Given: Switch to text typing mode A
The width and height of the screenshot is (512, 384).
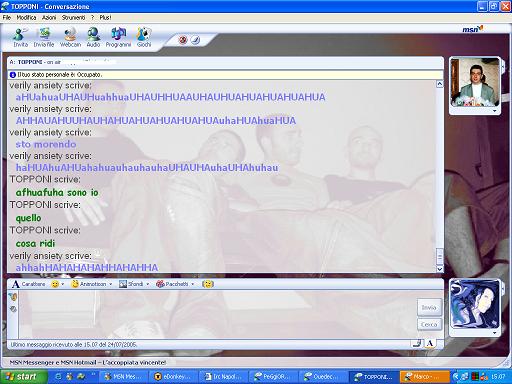Looking at the screenshot, I should click(430, 343).
